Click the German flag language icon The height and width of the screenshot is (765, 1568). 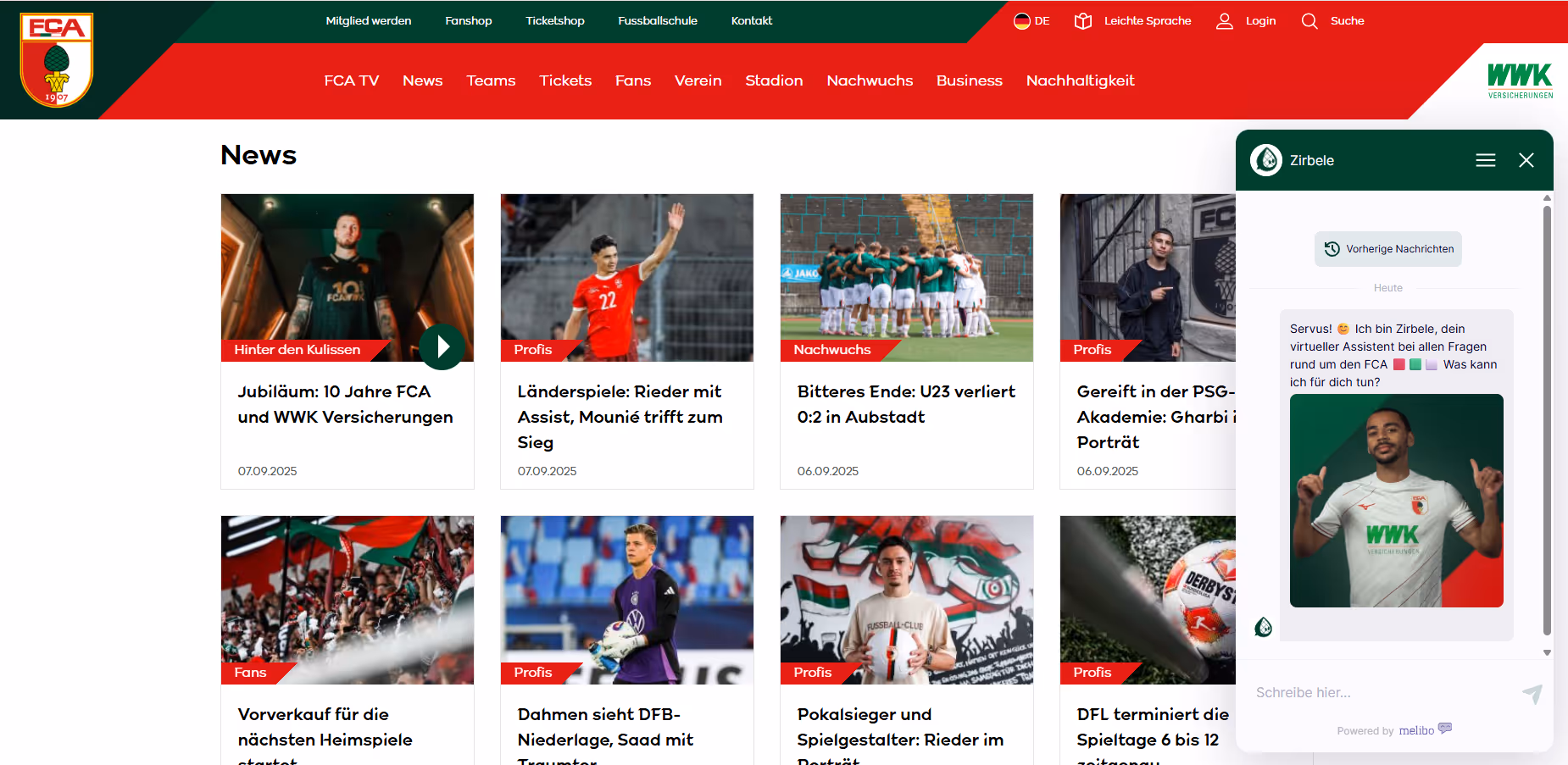[x=1022, y=21]
